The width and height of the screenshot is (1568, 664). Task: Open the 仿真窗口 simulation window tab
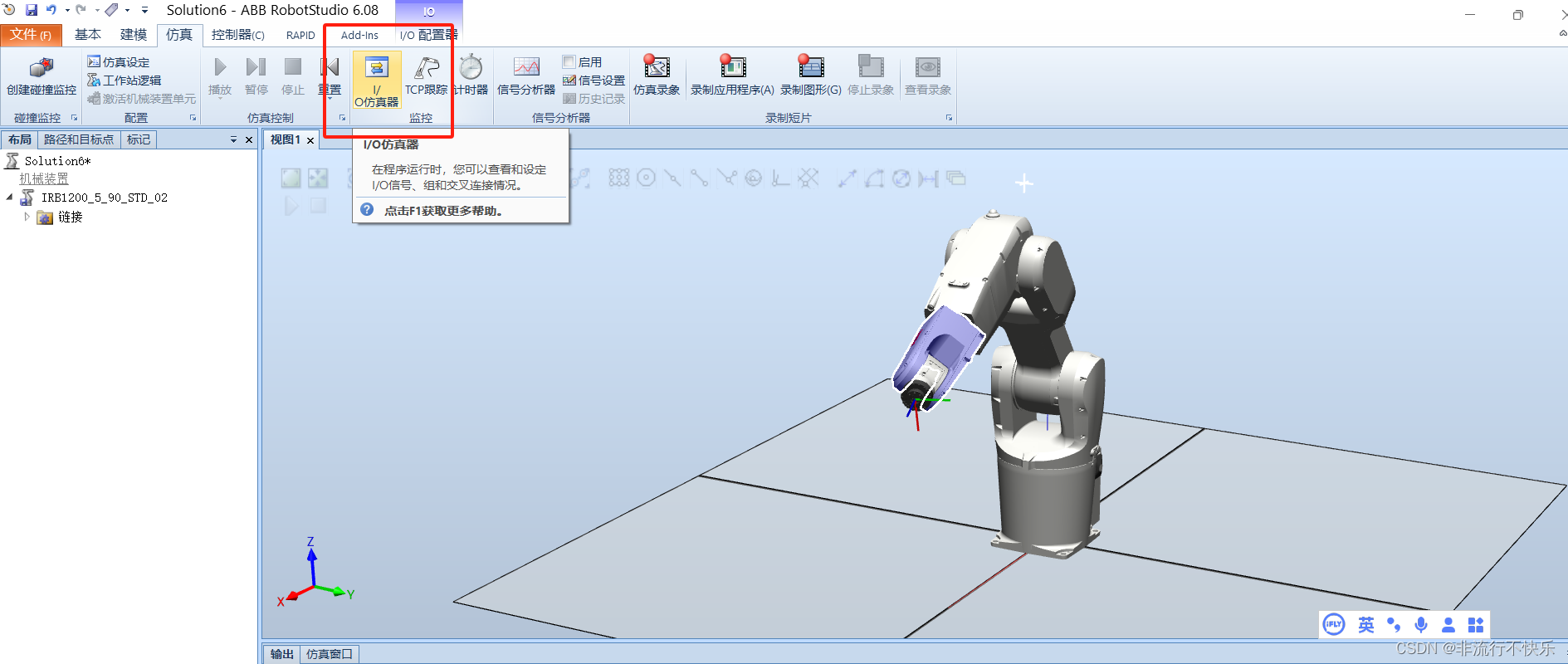click(330, 654)
